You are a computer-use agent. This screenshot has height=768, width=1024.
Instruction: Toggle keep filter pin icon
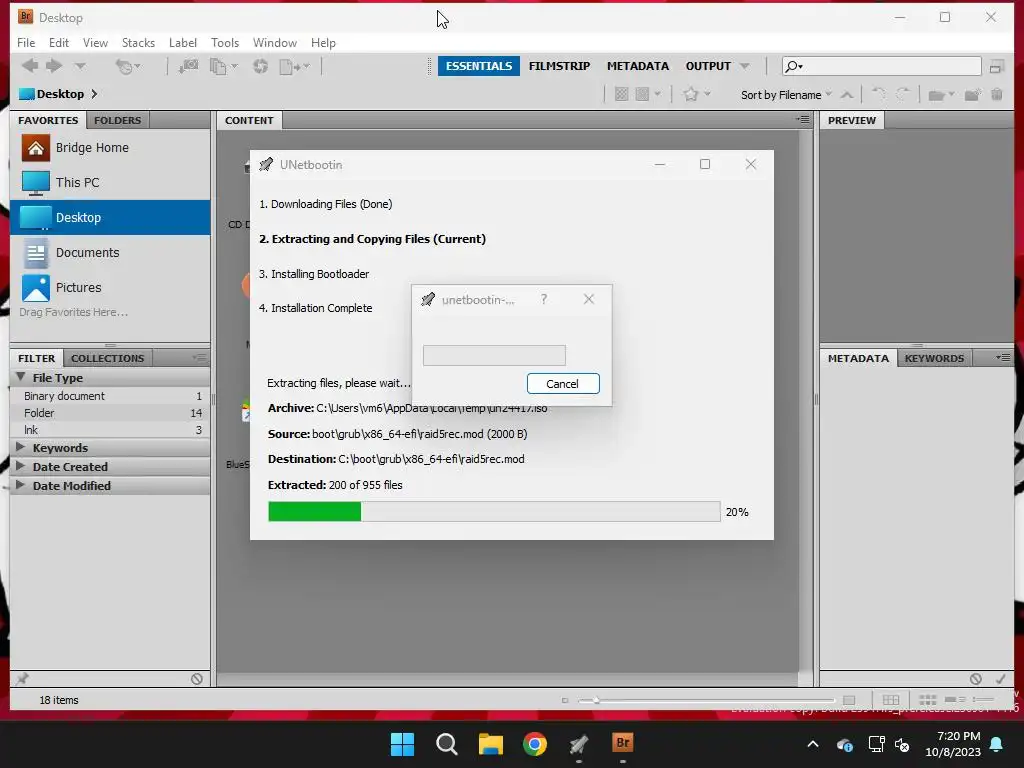pyautogui.click(x=22, y=679)
